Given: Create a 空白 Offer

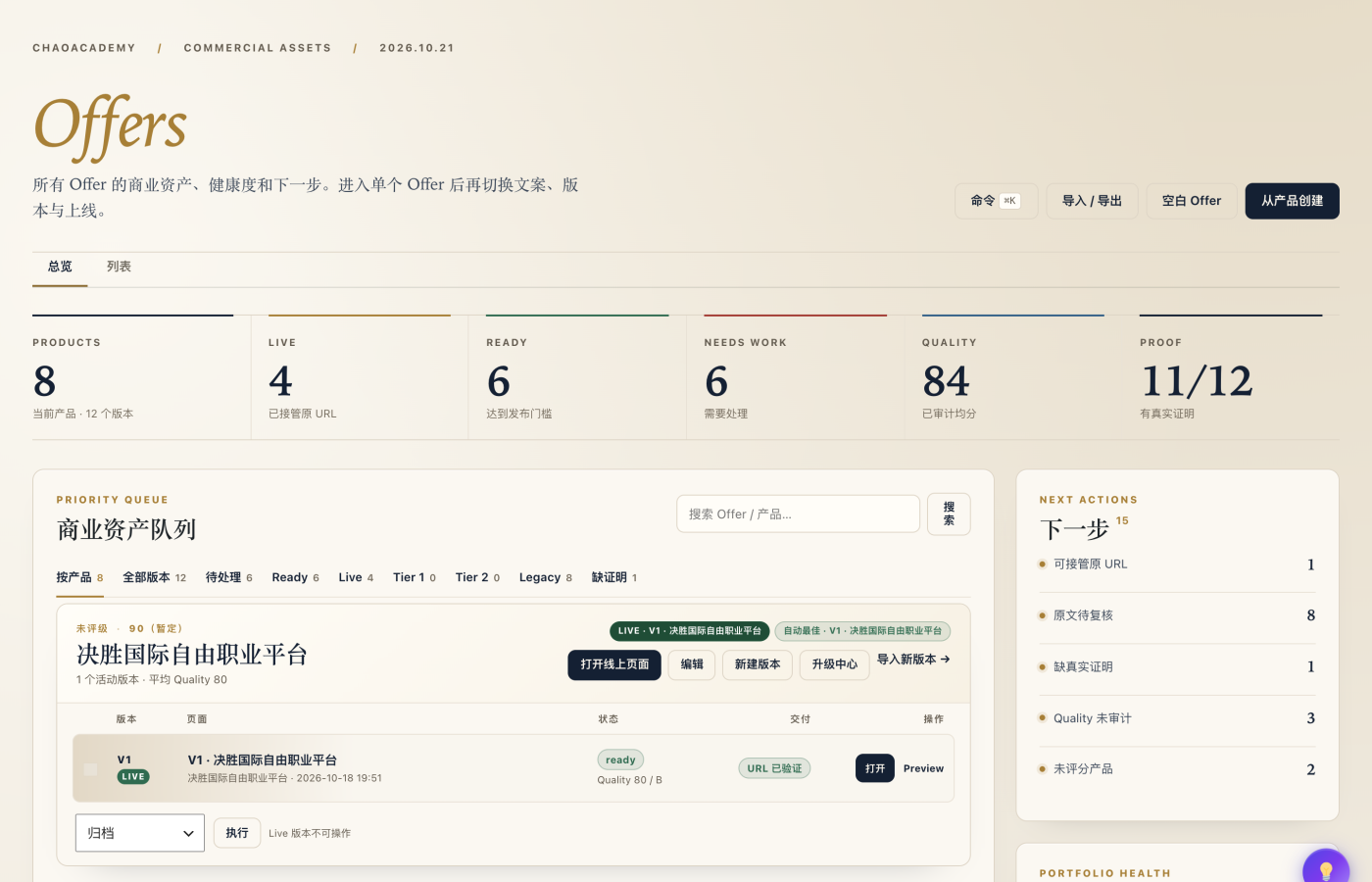Looking at the screenshot, I should pyautogui.click(x=1192, y=201).
